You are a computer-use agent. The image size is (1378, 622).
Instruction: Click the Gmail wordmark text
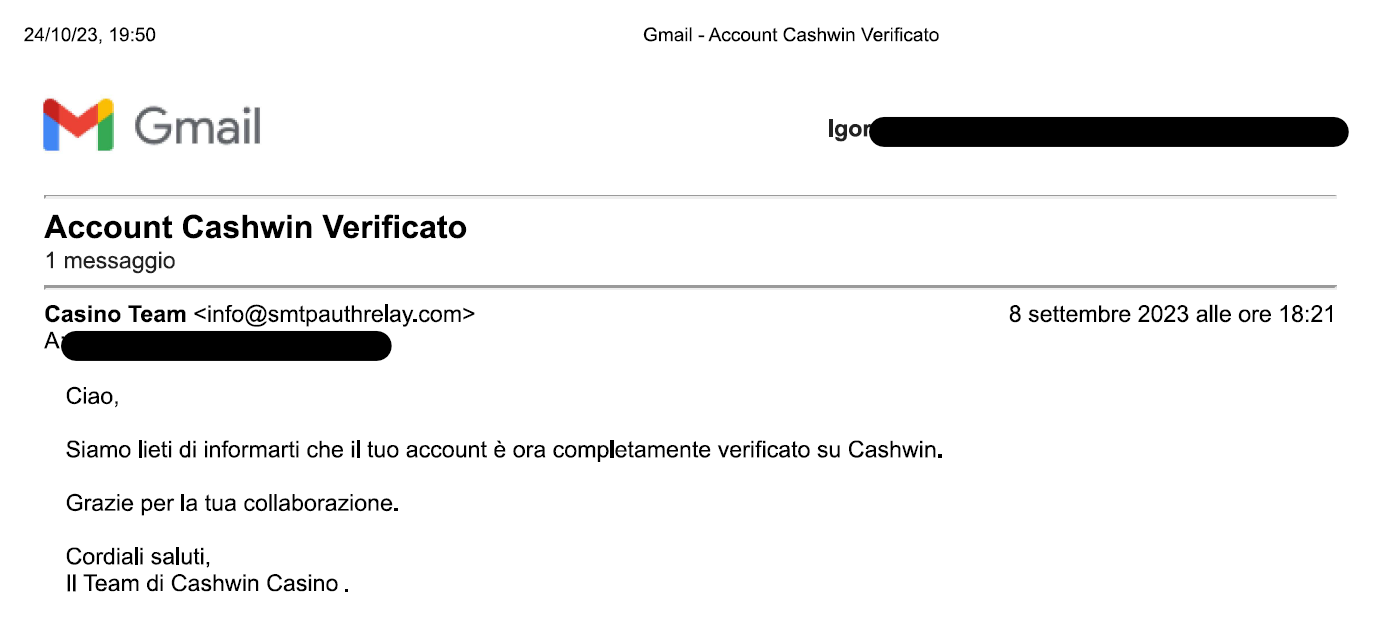pos(197,126)
